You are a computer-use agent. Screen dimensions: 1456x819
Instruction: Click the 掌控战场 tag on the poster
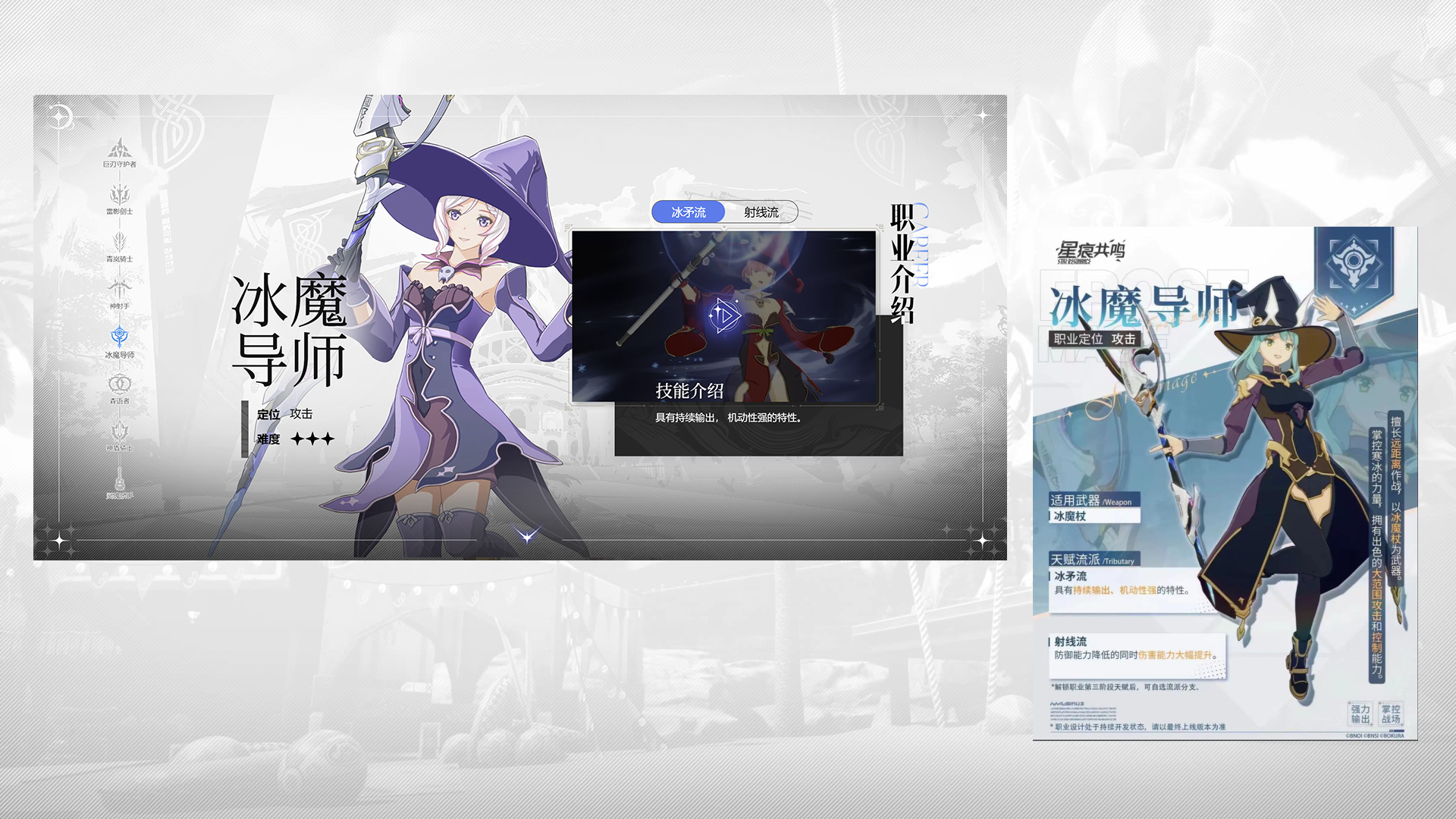coord(1391,714)
